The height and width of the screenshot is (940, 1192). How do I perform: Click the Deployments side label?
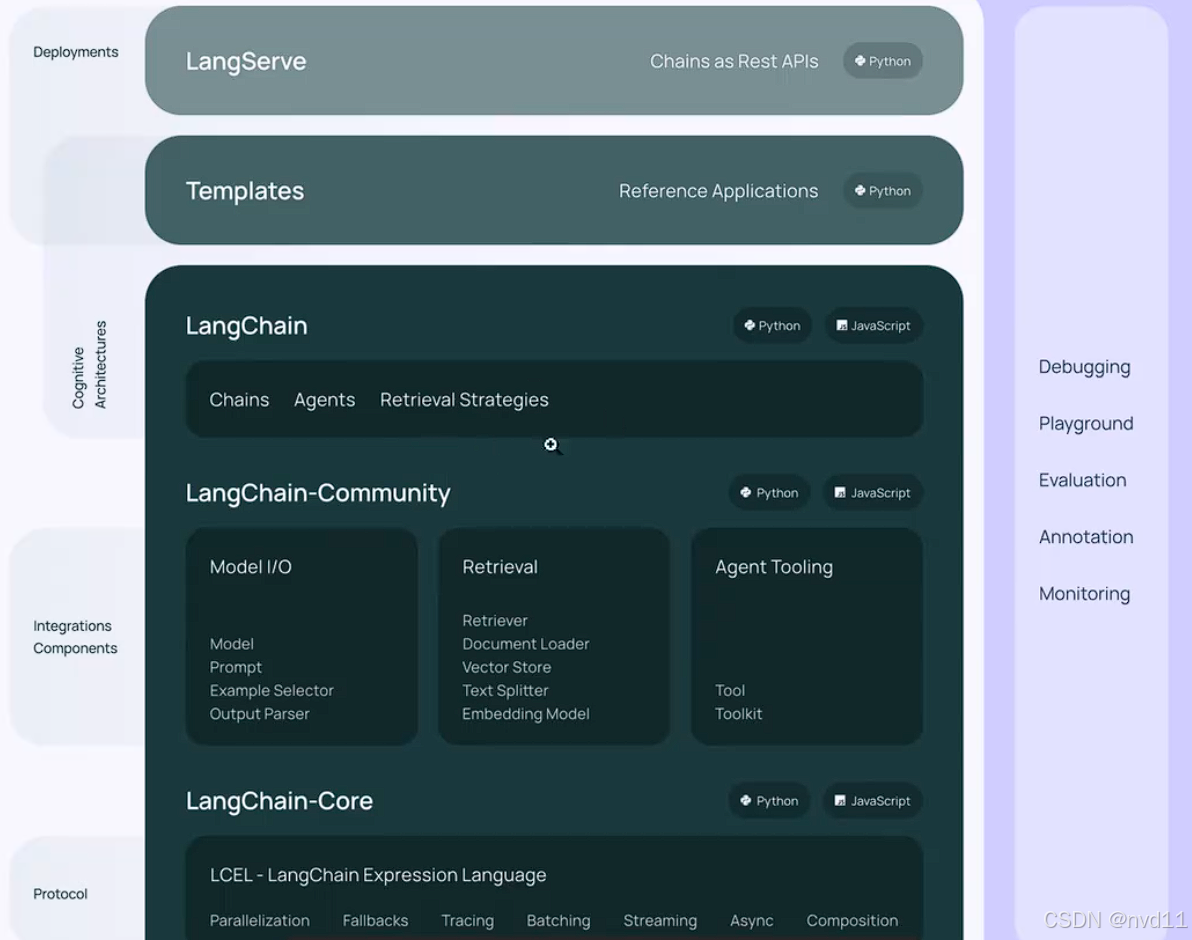[x=76, y=52]
